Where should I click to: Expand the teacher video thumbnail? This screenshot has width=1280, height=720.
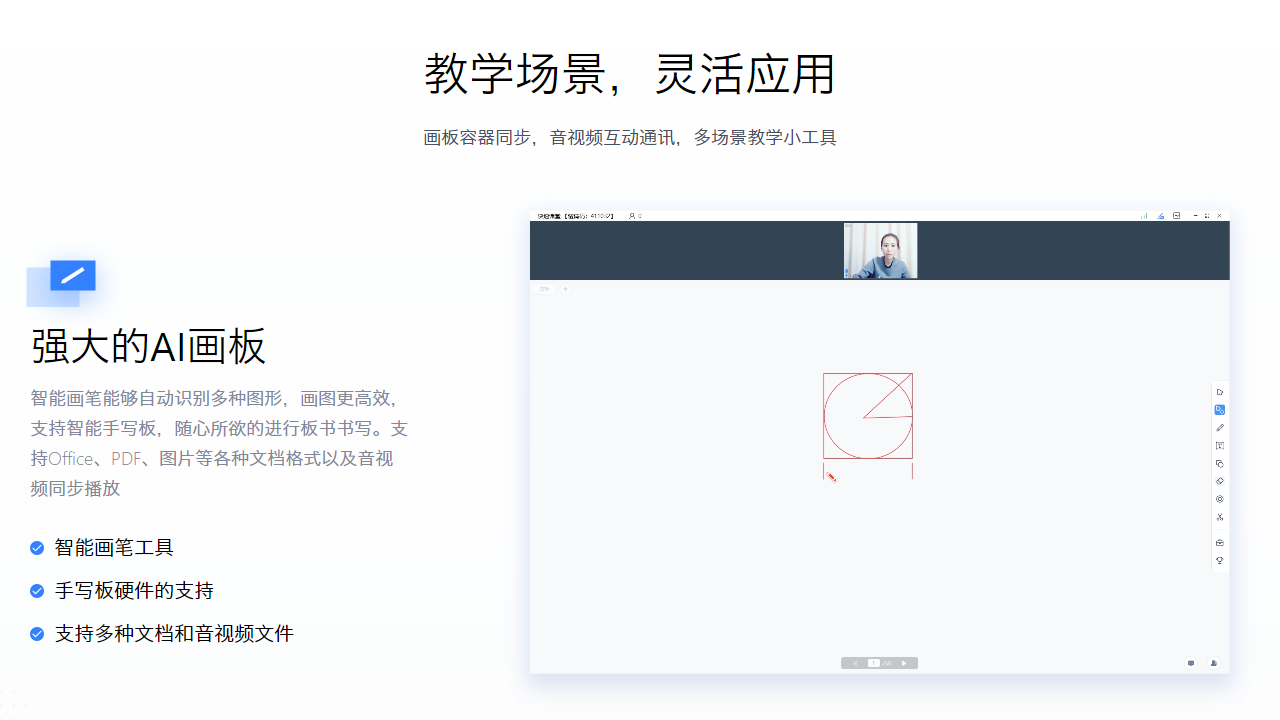pos(880,250)
